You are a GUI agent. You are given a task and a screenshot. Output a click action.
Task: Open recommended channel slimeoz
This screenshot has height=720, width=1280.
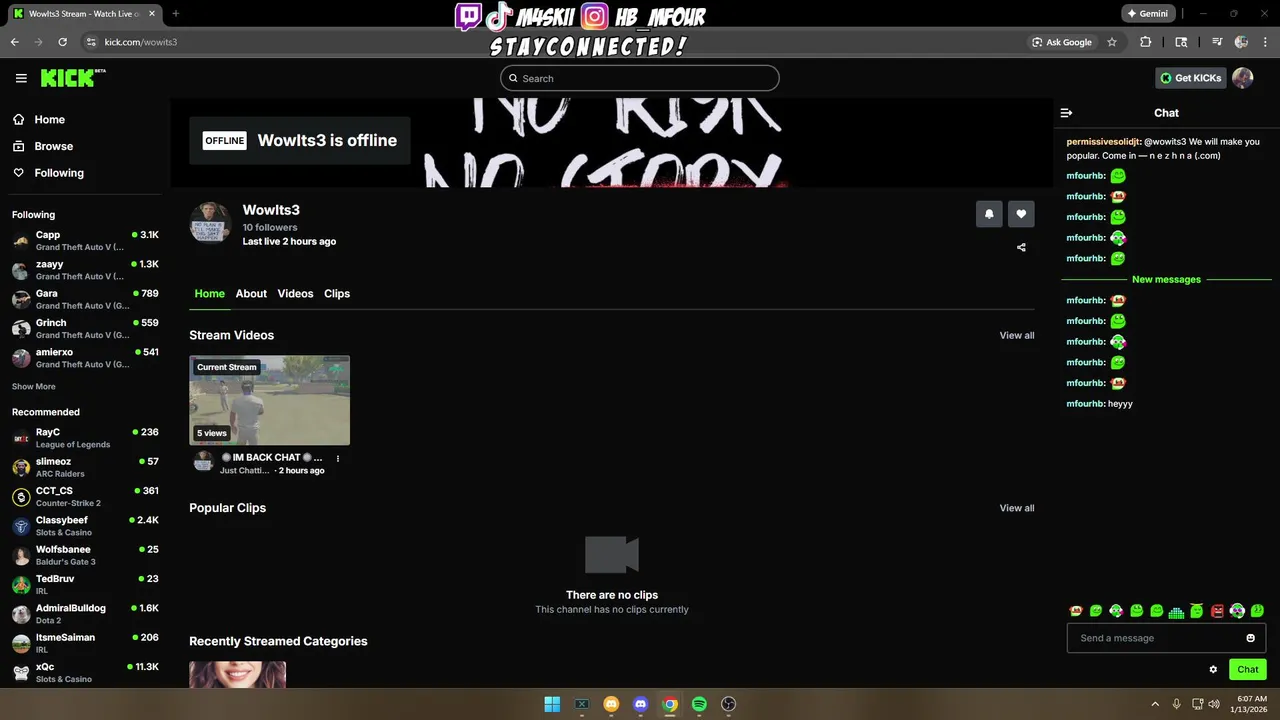85,467
